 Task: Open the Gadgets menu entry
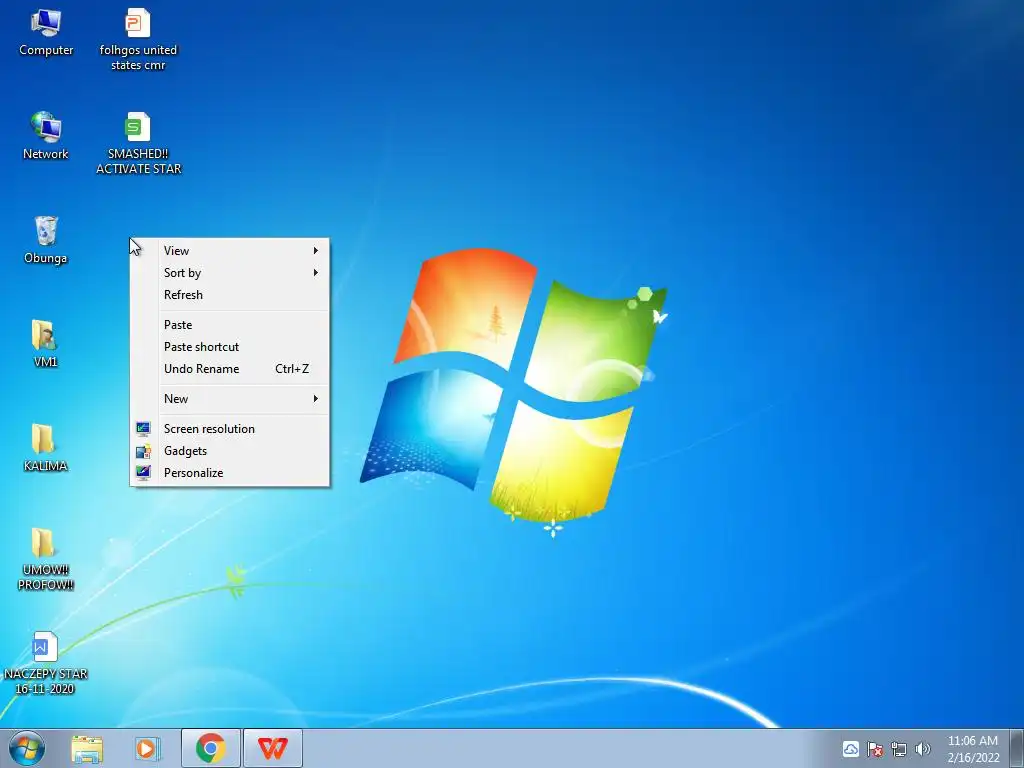click(229, 451)
